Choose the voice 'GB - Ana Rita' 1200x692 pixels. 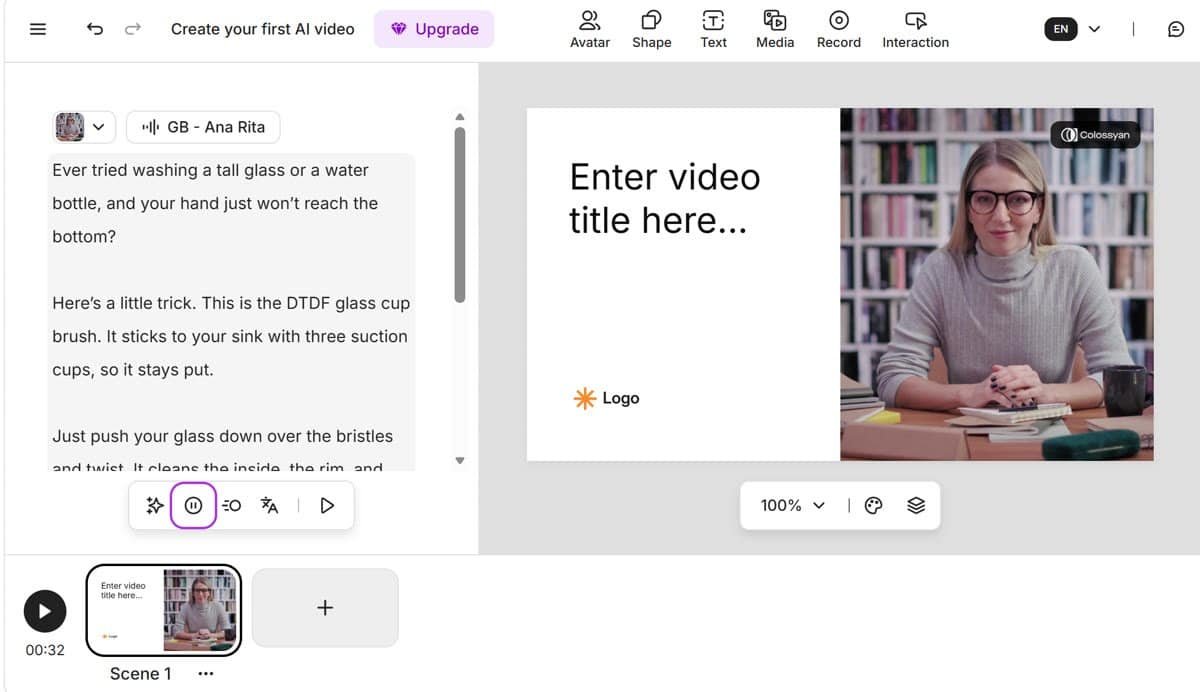point(203,127)
